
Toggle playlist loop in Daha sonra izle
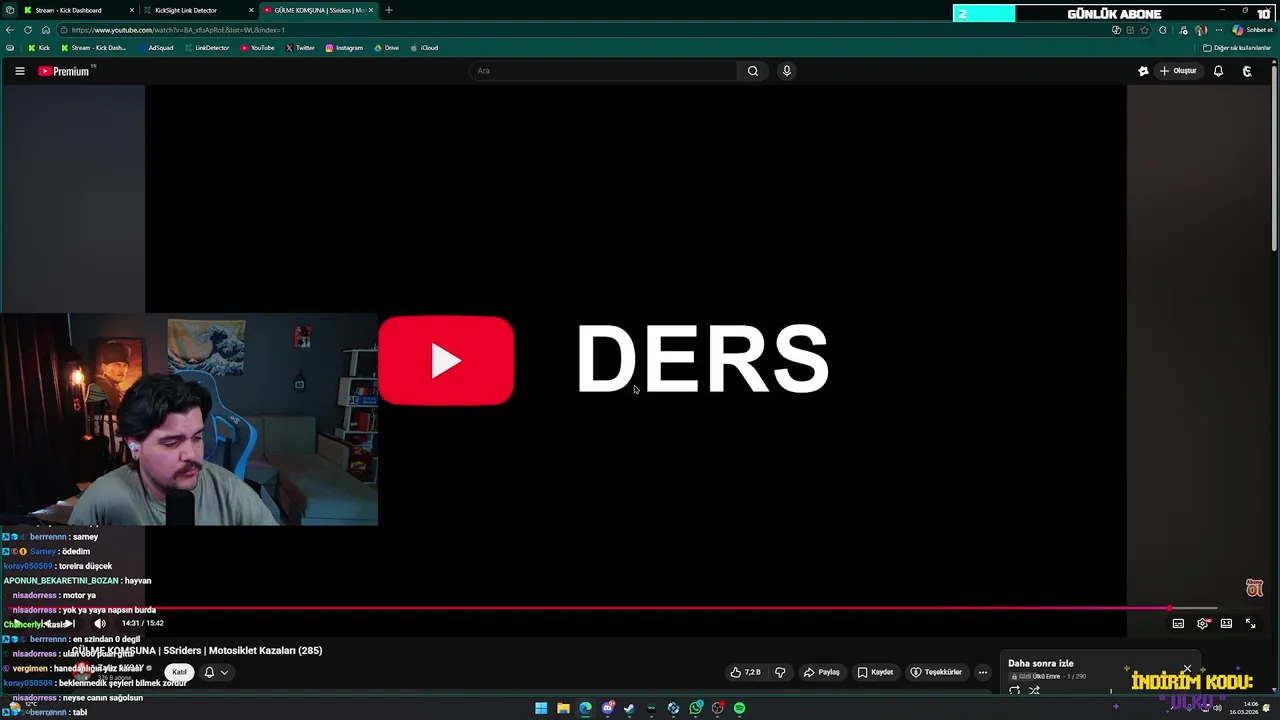click(x=1015, y=690)
